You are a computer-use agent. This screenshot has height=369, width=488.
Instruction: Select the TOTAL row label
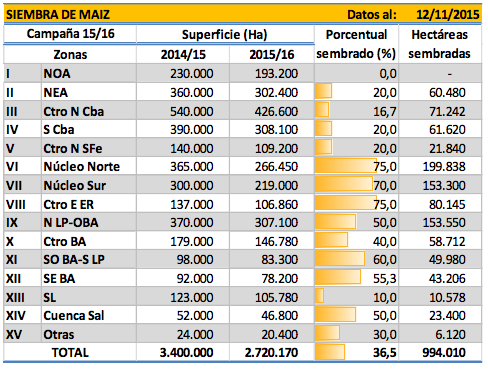(70, 353)
